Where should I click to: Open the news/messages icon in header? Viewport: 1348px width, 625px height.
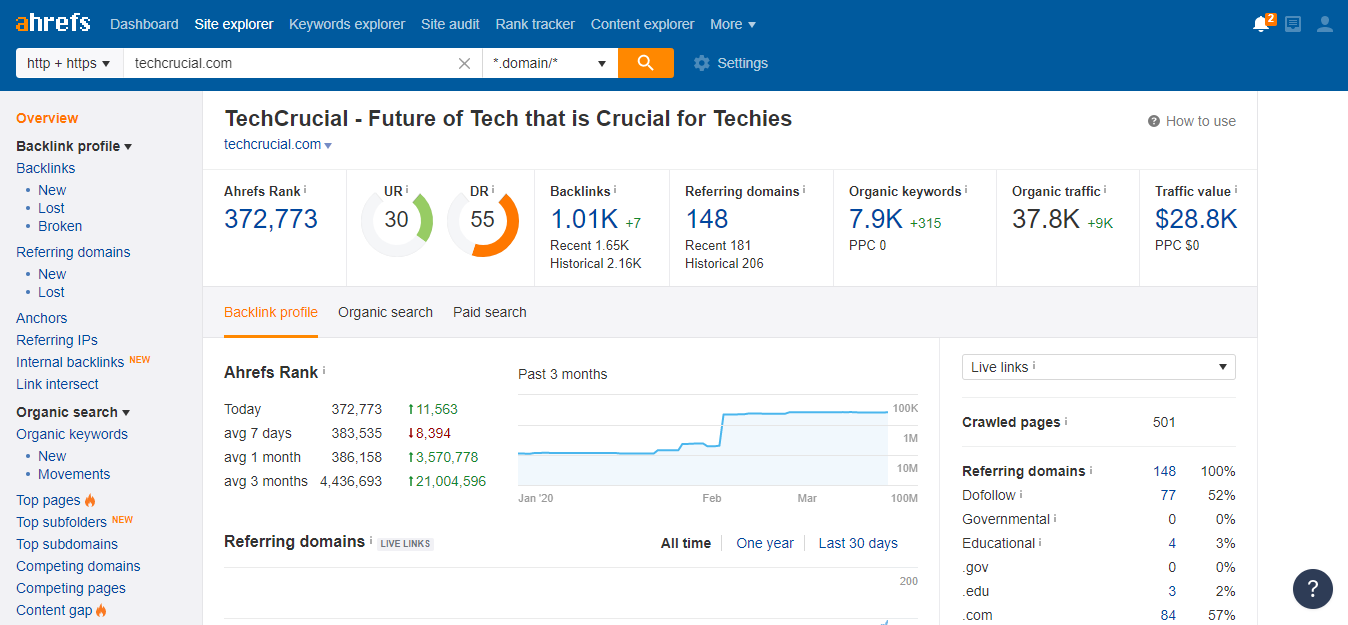[x=1293, y=24]
